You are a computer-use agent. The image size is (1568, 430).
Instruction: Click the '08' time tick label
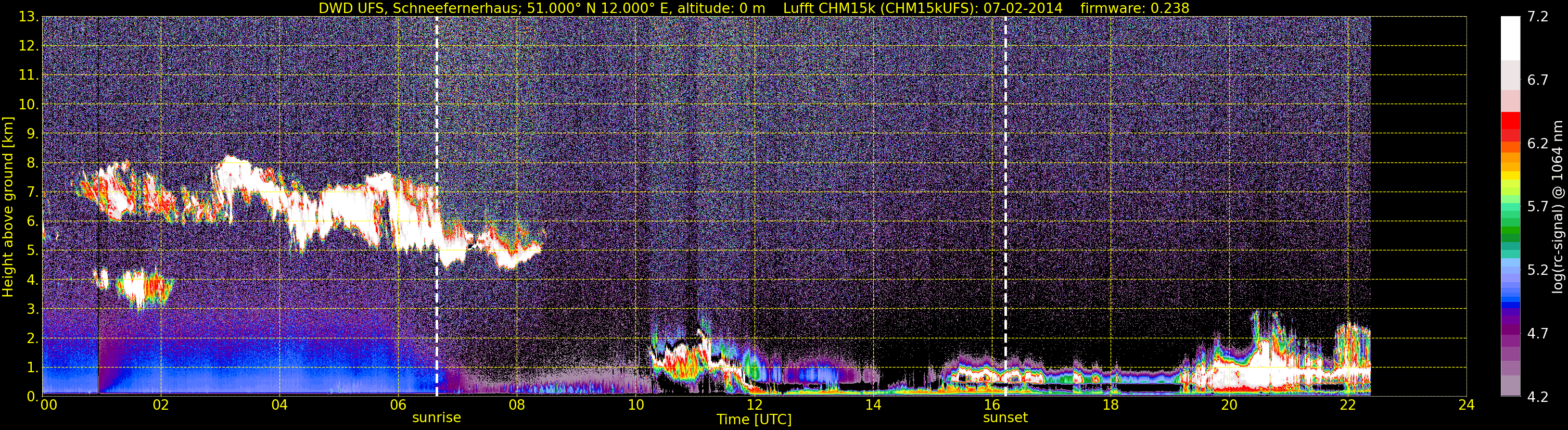click(517, 406)
